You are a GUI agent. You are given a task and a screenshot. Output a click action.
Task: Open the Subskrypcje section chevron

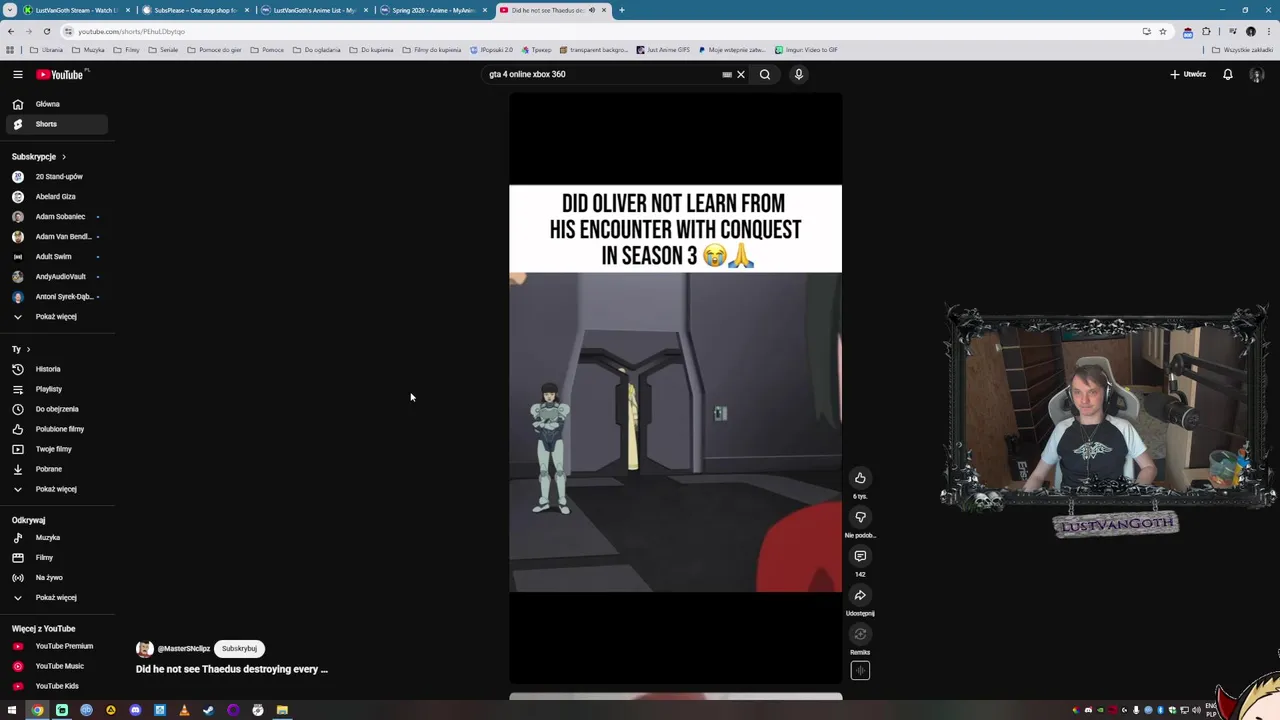coord(64,157)
